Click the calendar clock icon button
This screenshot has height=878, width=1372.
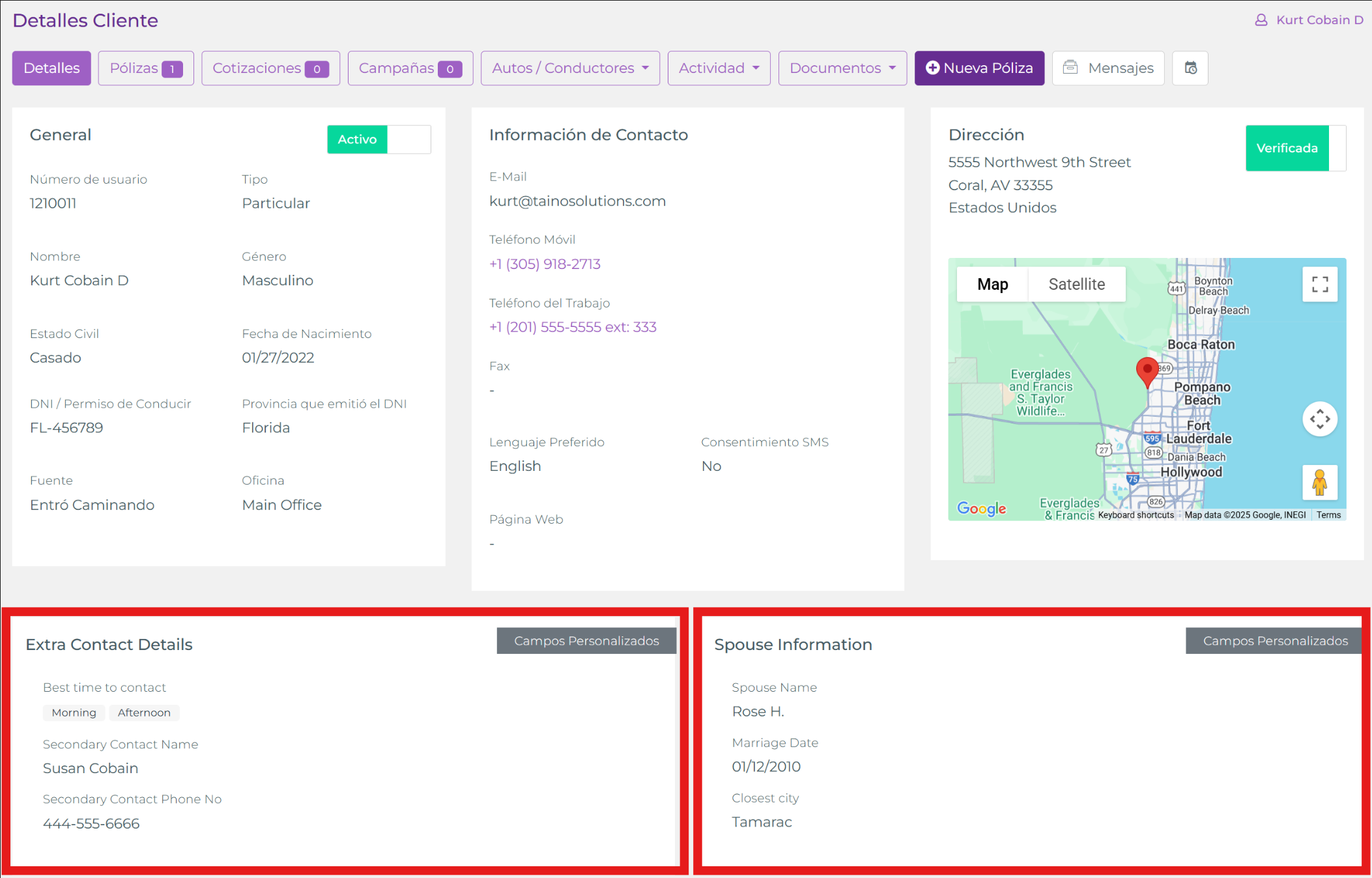coord(1190,68)
